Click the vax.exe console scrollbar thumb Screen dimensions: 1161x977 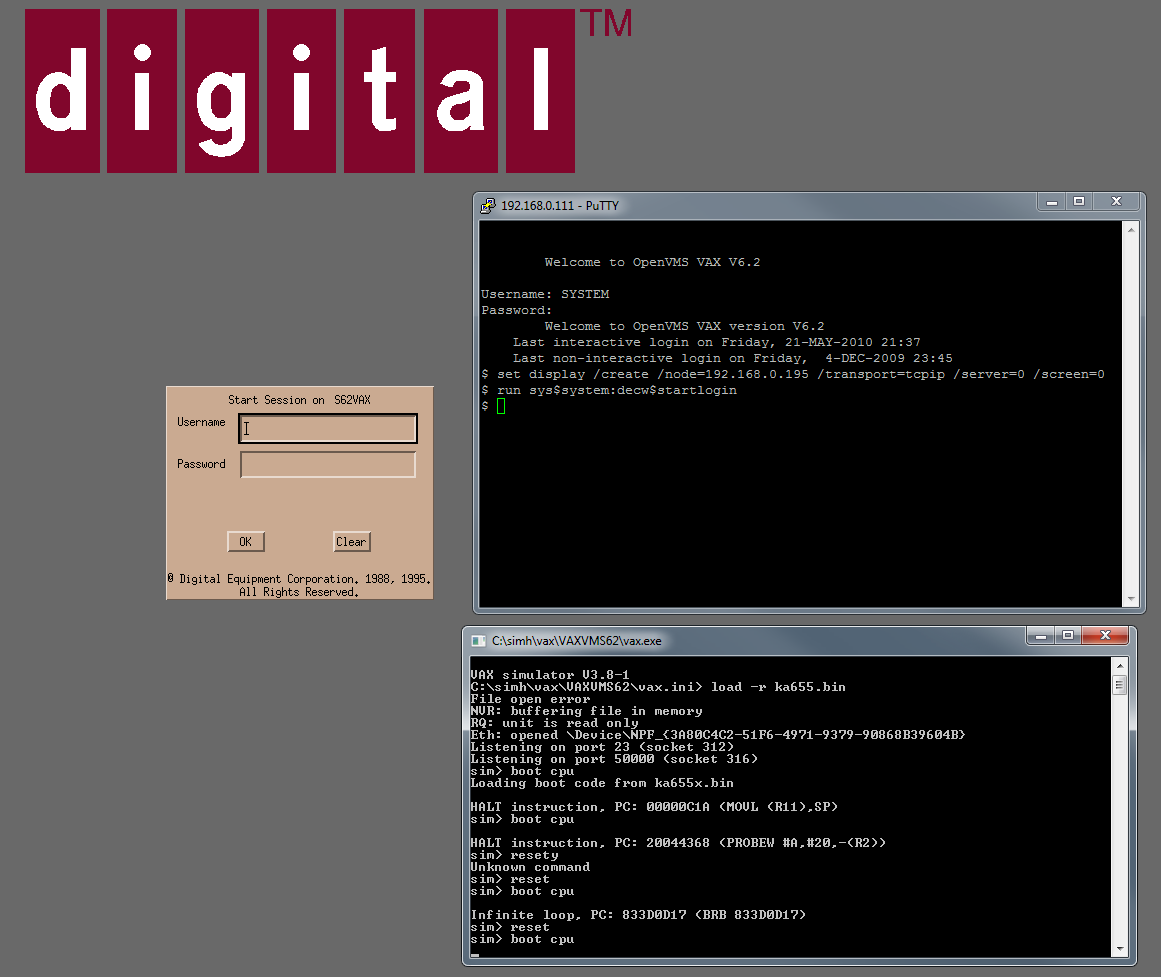tap(1120, 685)
